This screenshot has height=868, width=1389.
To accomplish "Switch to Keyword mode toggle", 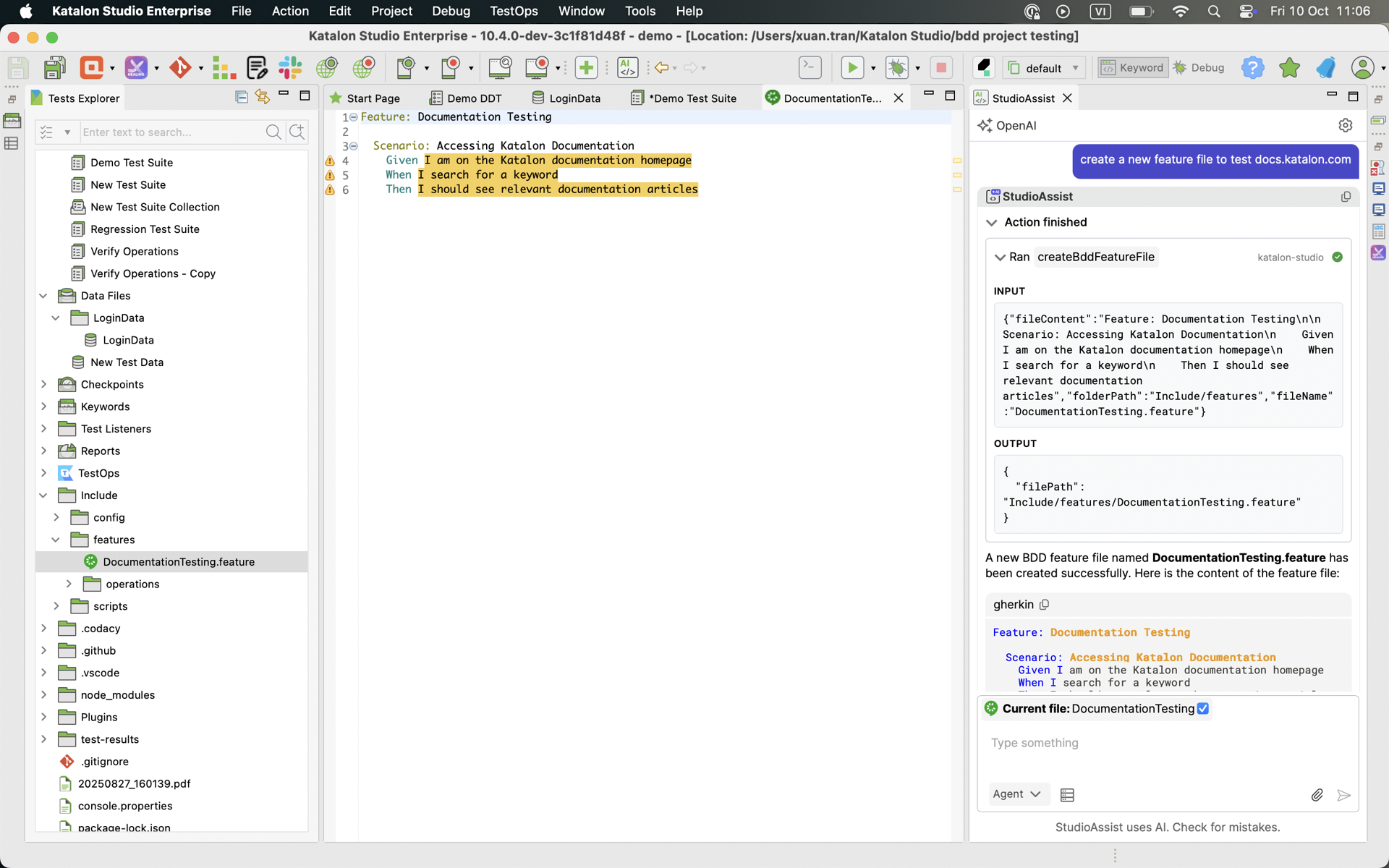I will 1132,68.
